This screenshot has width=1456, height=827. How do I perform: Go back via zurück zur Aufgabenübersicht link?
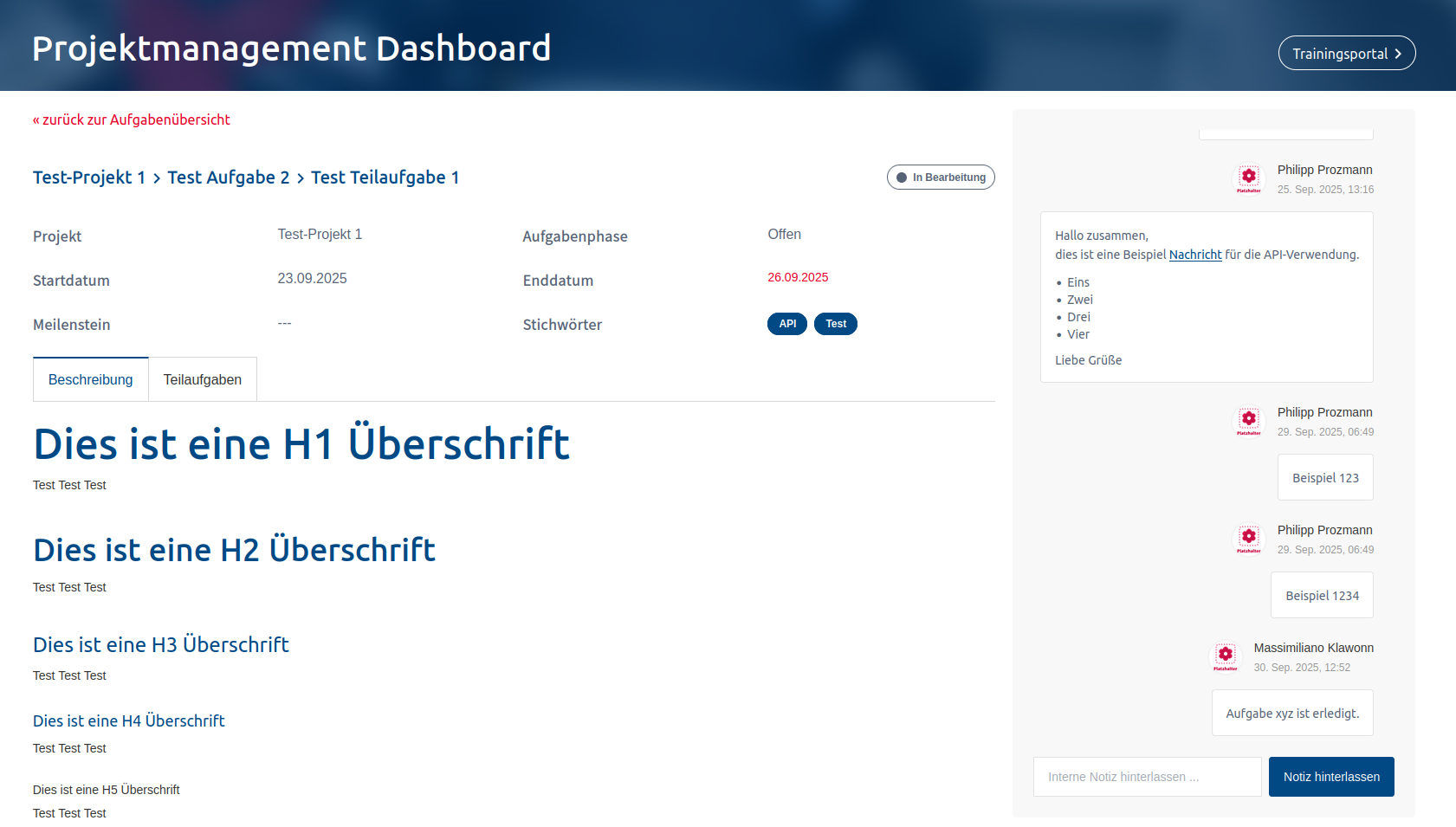pos(132,120)
